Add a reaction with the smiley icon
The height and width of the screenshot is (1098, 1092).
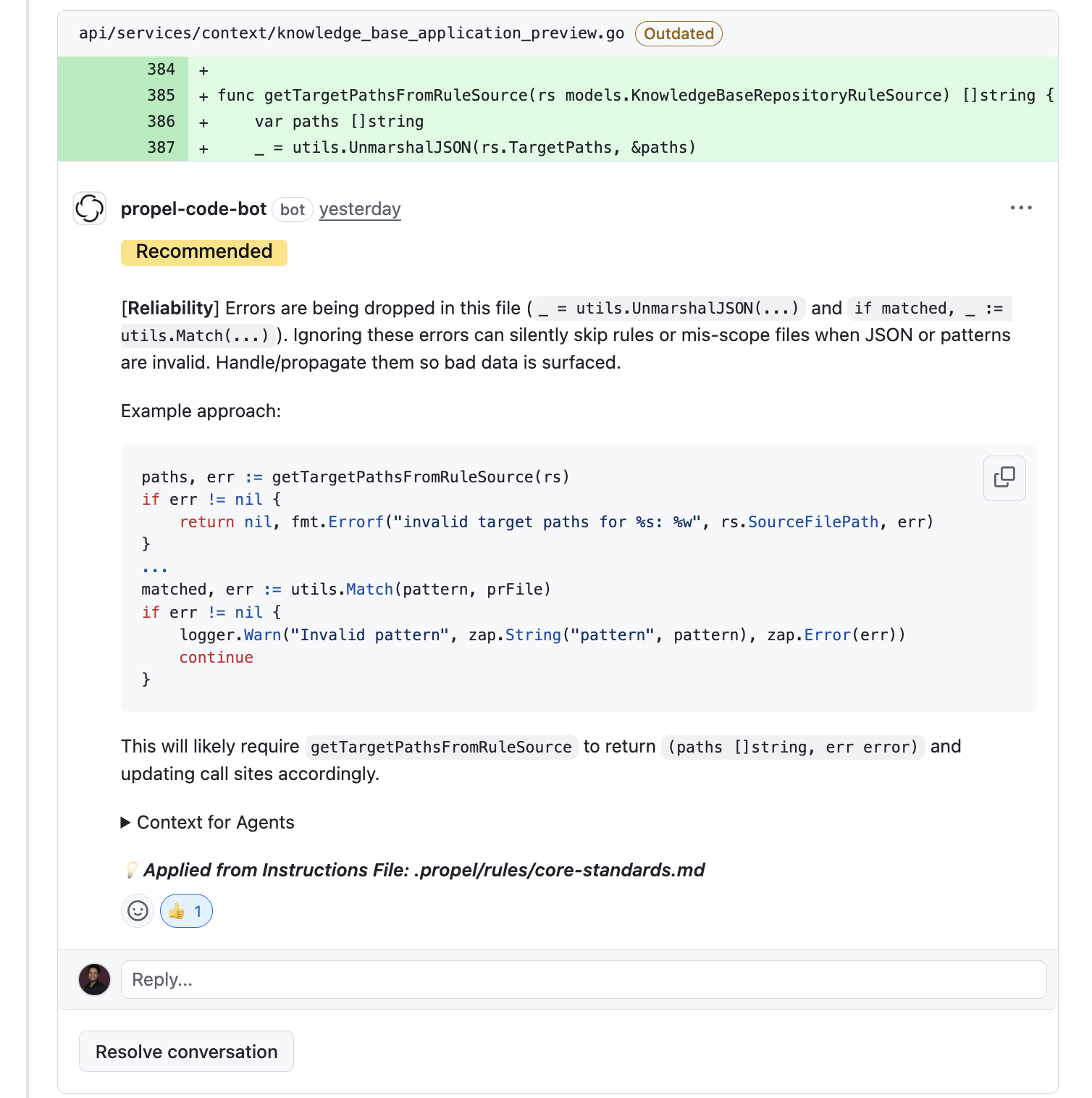click(x=137, y=911)
